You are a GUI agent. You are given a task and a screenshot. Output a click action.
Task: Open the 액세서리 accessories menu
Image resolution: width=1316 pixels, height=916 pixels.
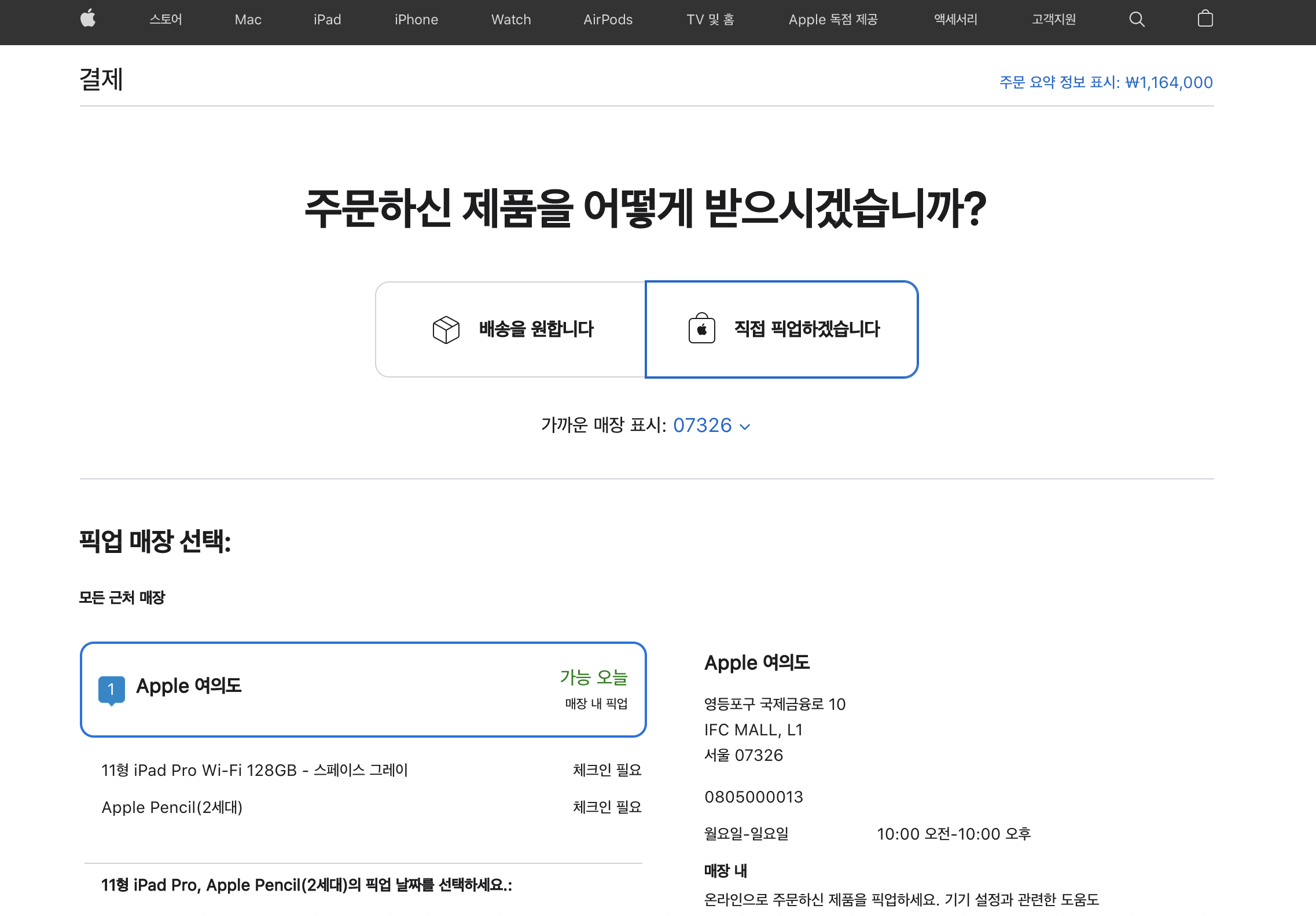[x=955, y=20]
